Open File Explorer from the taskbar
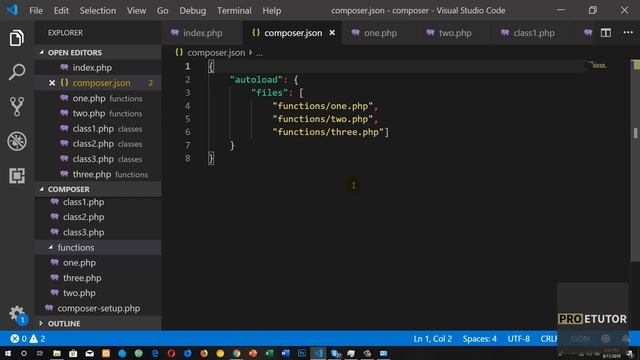This screenshot has height=360, width=640. (57, 353)
